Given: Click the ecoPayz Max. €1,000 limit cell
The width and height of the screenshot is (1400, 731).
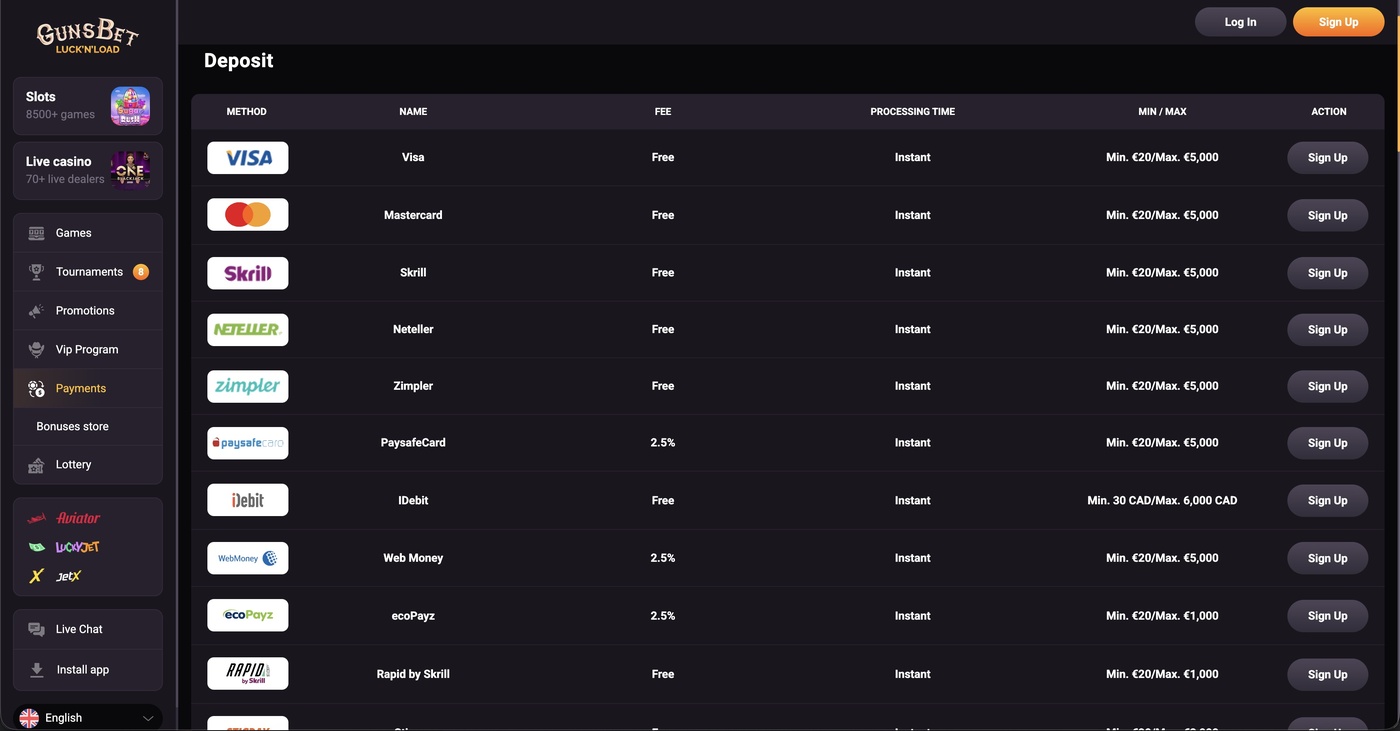Looking at the screenshot, I should (x=1162, y=616).
